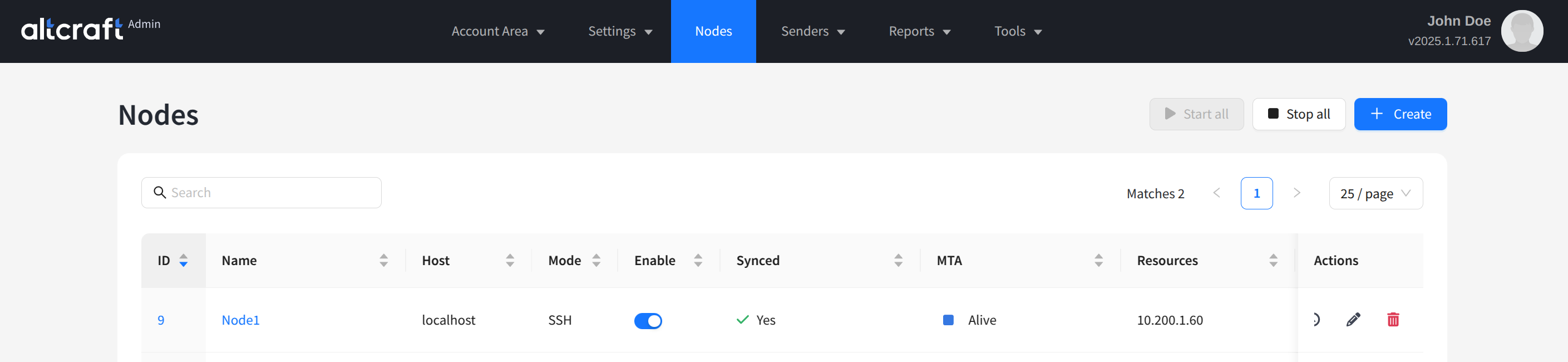Image resolution: width=1568 pixels, height=362 pixels.
Task: Click the Altcraft logo
Action: (72, 28)
